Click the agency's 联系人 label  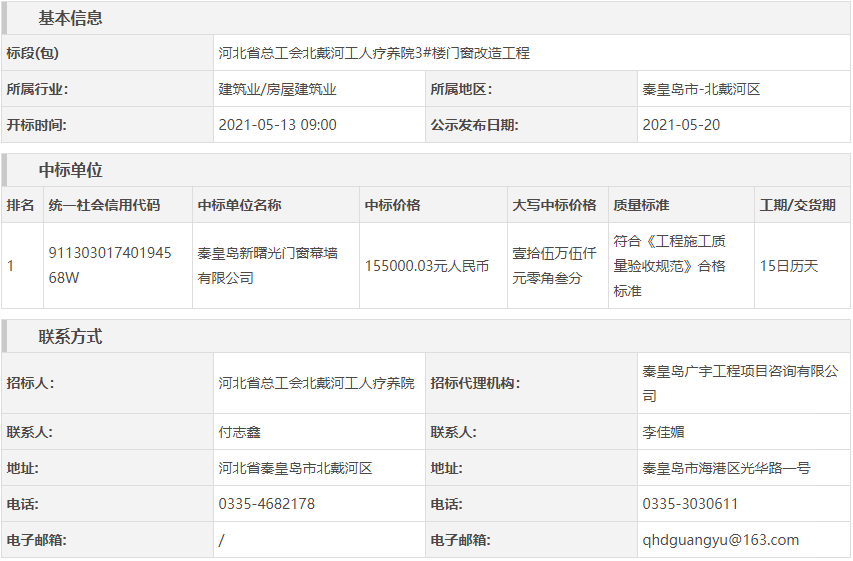coord(453,433)
